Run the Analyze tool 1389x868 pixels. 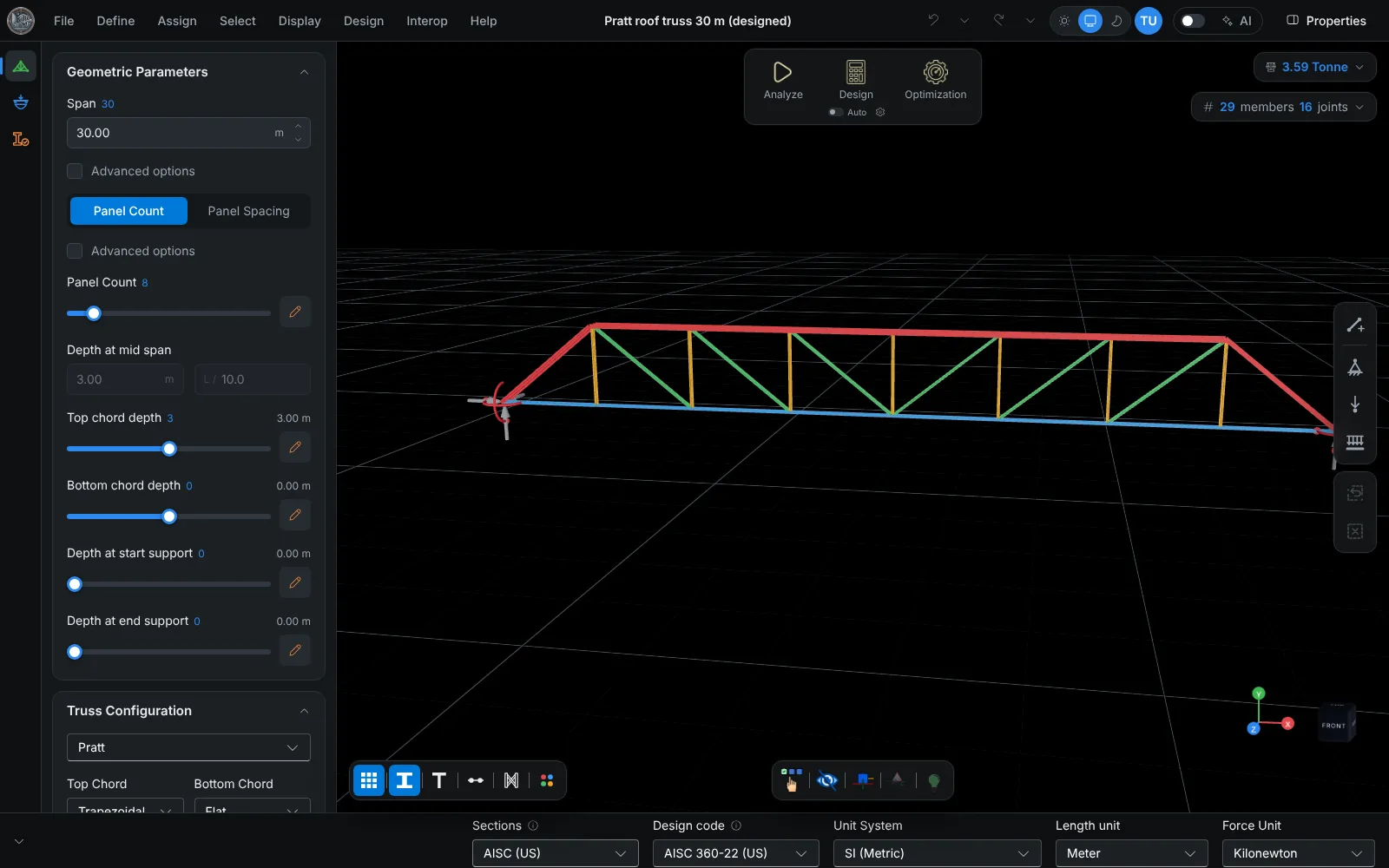coord(783,81)
